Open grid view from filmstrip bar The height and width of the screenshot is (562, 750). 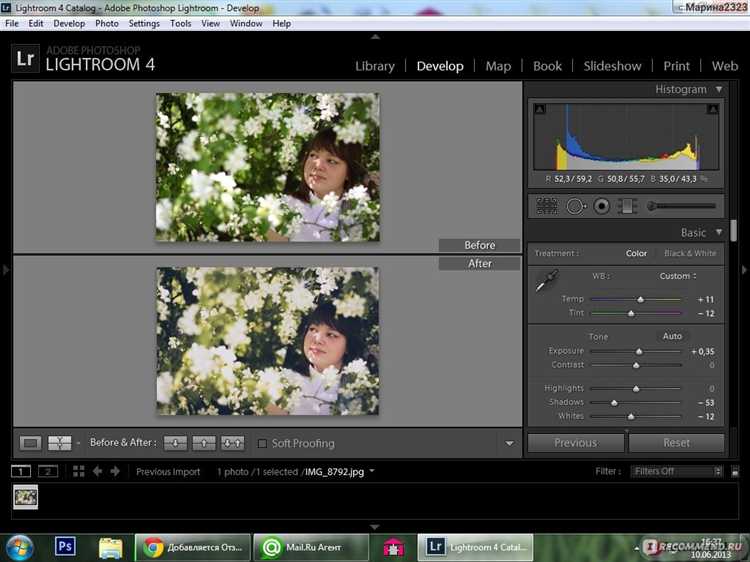78,472
